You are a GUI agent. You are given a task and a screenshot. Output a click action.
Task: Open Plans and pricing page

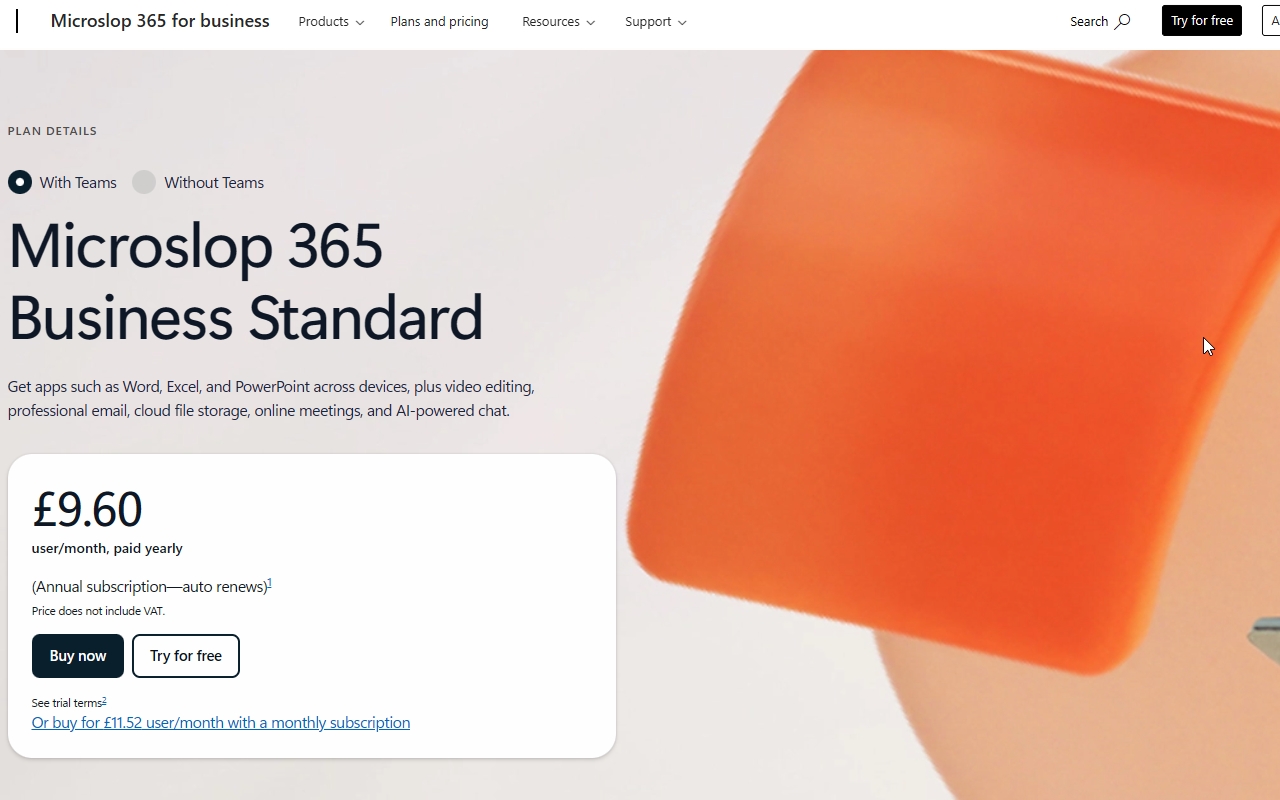pyautogui.click(x=440, y=21)
